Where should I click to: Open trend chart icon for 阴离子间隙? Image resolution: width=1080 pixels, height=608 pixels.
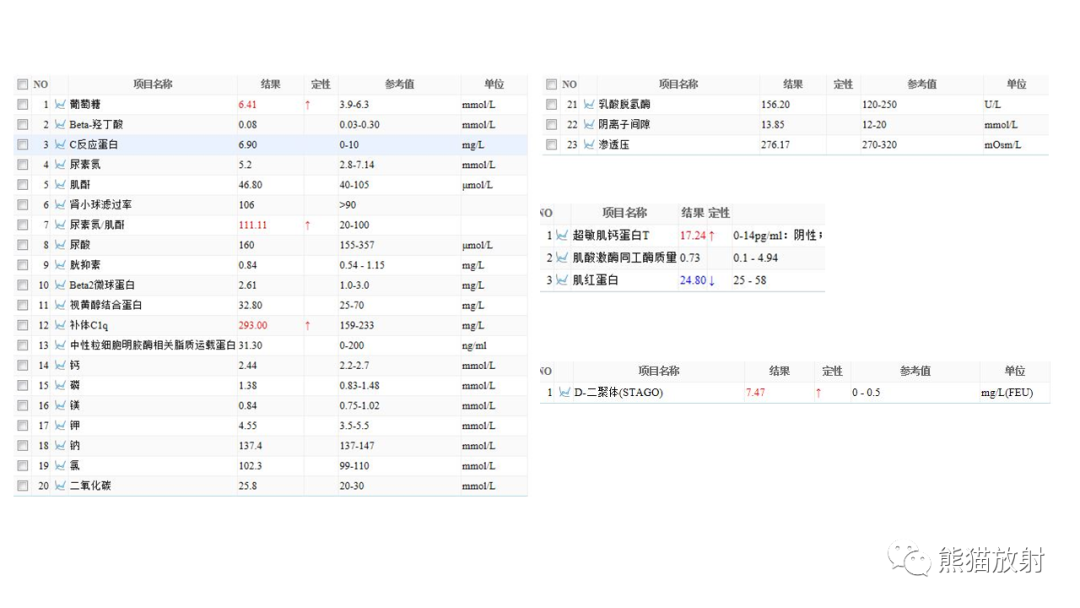pyautogui.click(x=589, y=125)
